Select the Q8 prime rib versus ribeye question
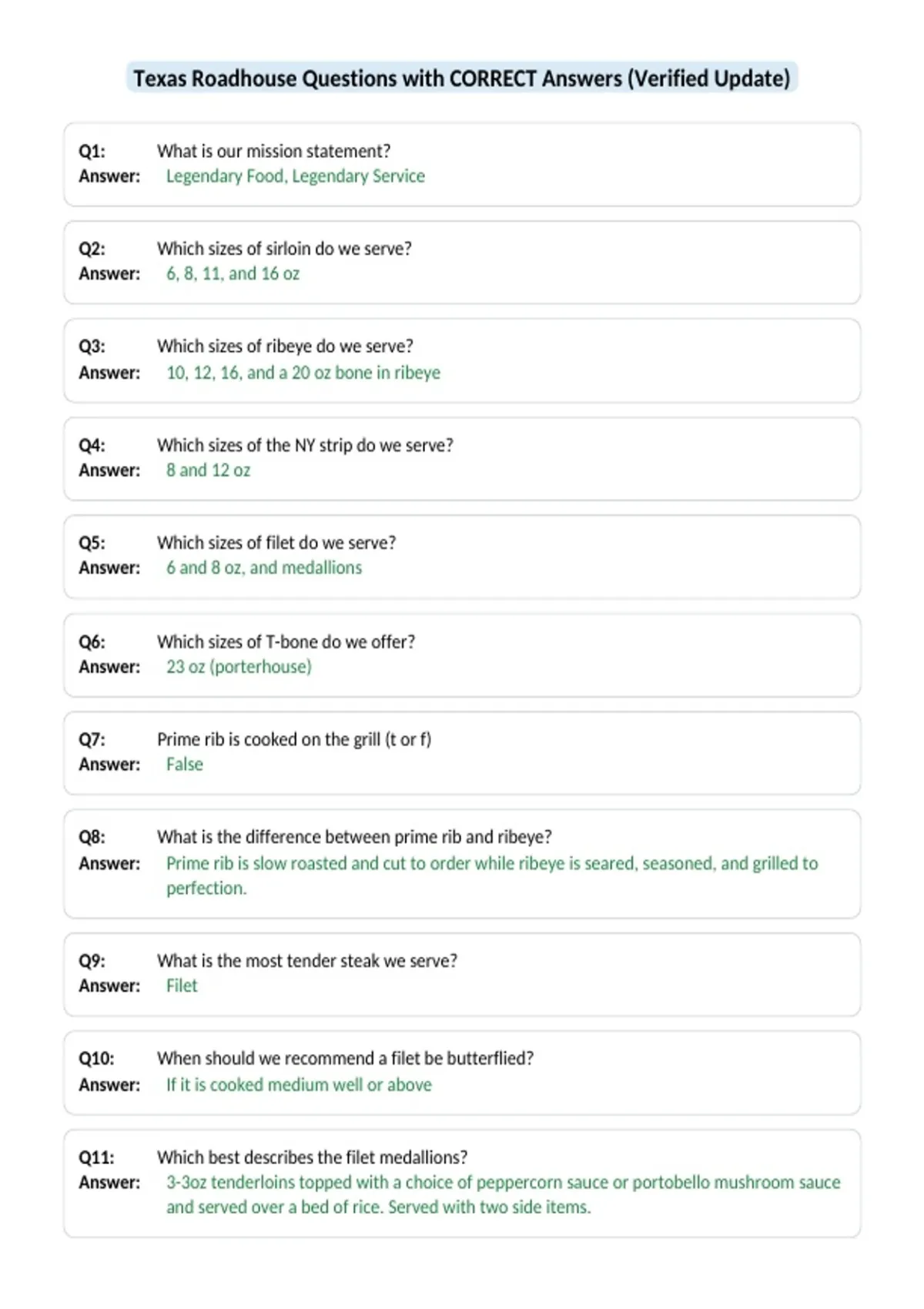The height and width of the screenshot is (1309, 924). coord(354,837)
